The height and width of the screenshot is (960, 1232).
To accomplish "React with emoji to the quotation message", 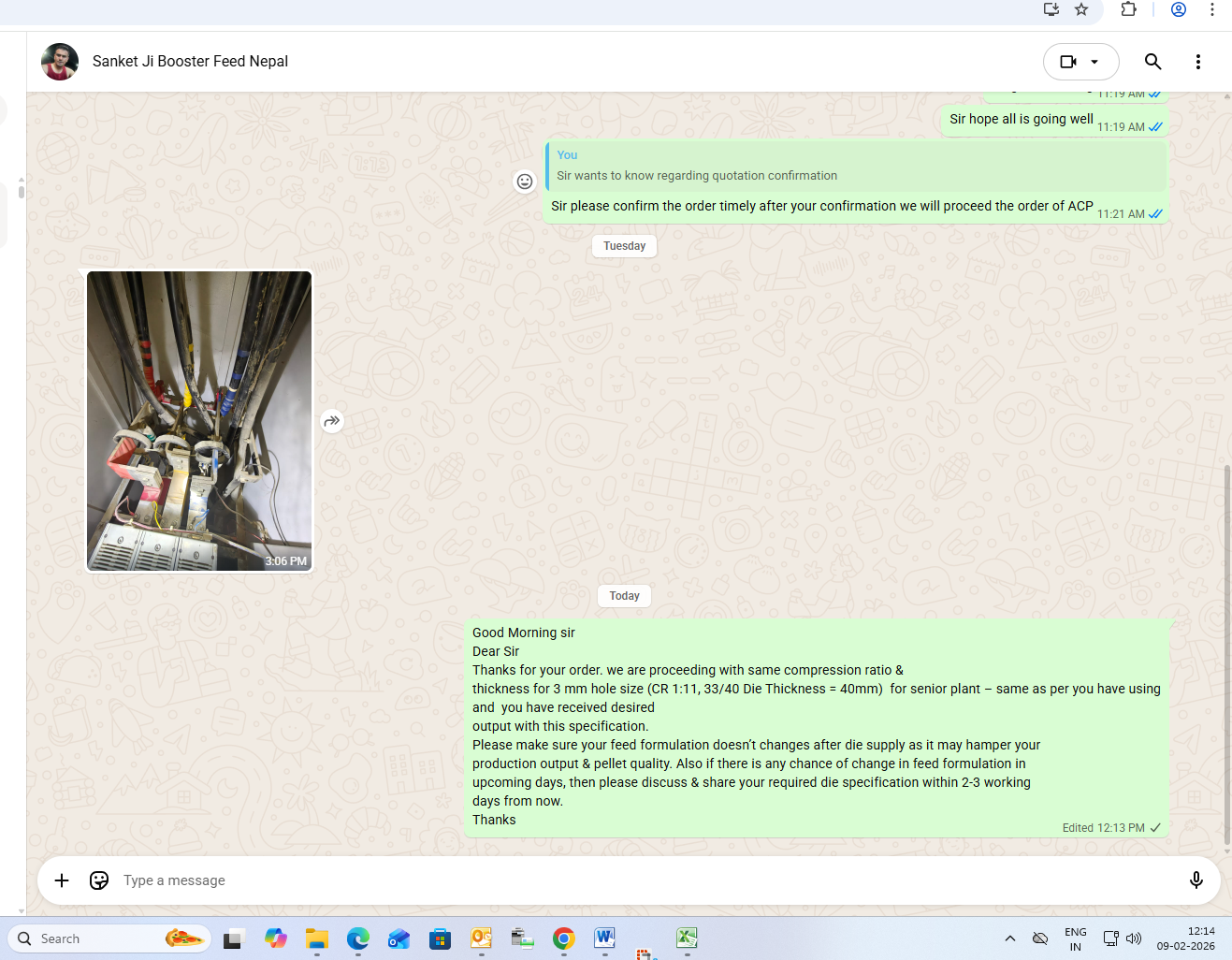I will [x=525, y=182].
